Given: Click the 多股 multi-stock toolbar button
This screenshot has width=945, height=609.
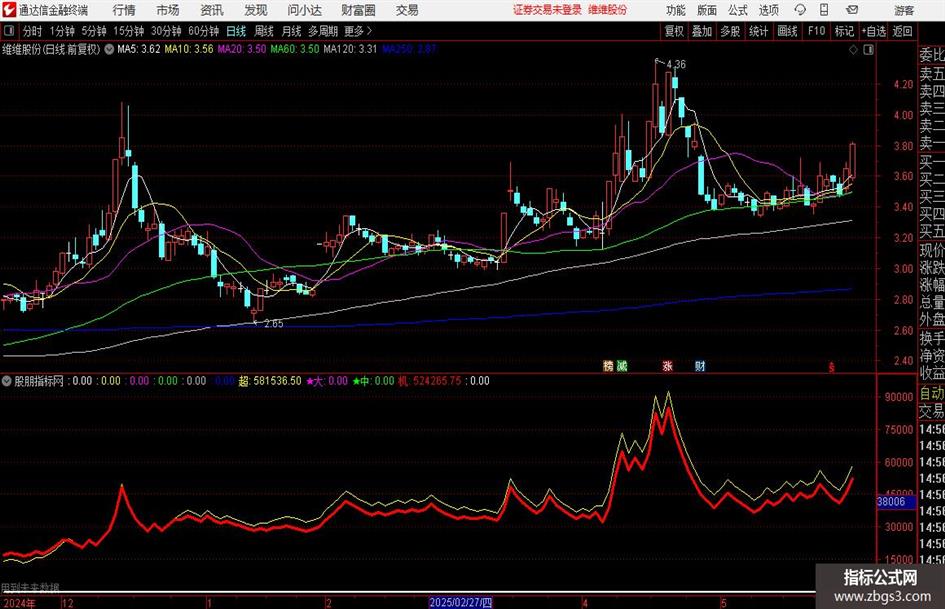Looking at the screenshot, I should coord(730,31).
